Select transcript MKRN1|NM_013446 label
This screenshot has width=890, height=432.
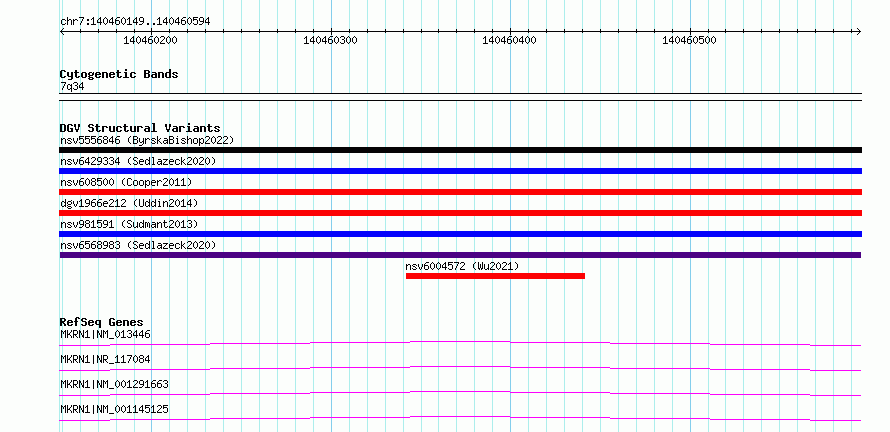point(106,334)
